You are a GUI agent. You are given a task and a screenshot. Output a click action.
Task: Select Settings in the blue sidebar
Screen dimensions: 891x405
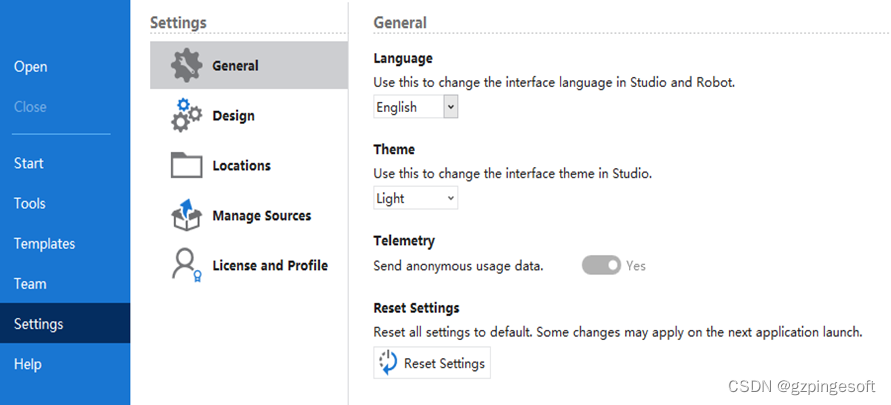[39, 324]
